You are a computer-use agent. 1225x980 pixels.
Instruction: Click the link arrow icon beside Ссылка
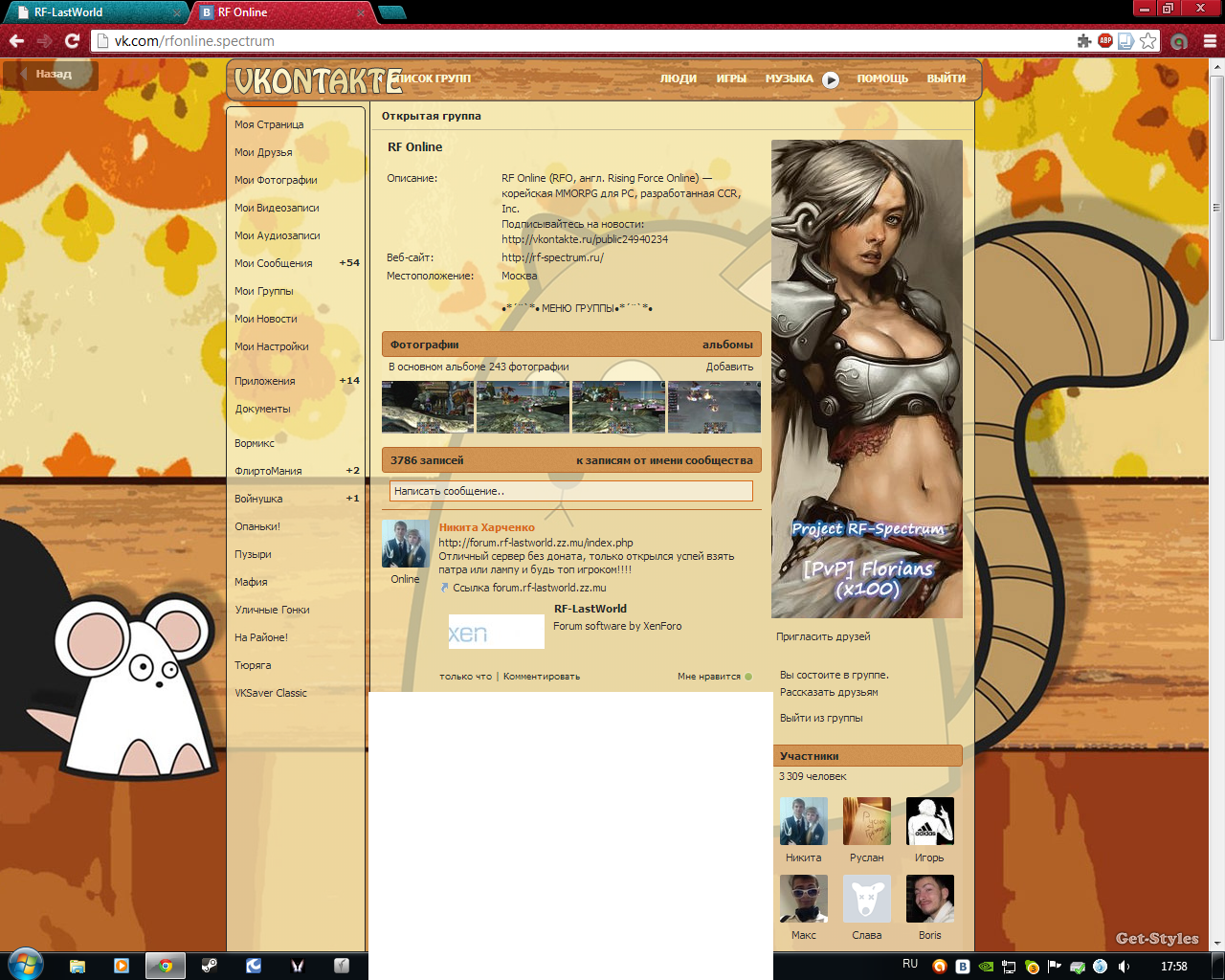pos(444,588)
